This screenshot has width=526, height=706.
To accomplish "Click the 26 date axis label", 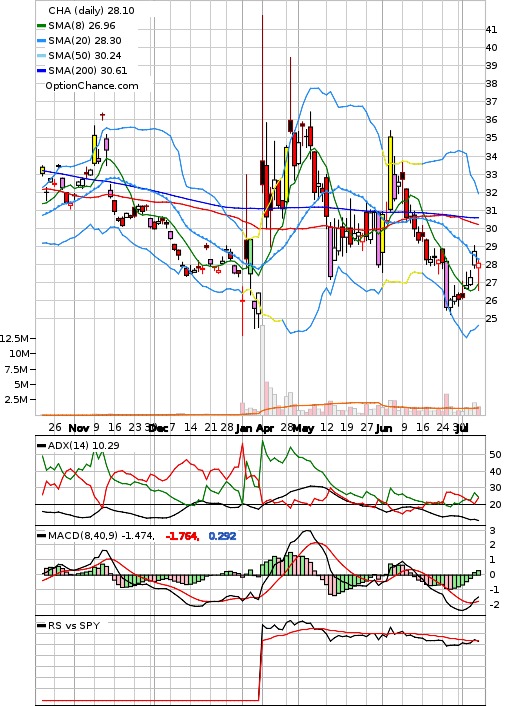I will pos(55,427).
